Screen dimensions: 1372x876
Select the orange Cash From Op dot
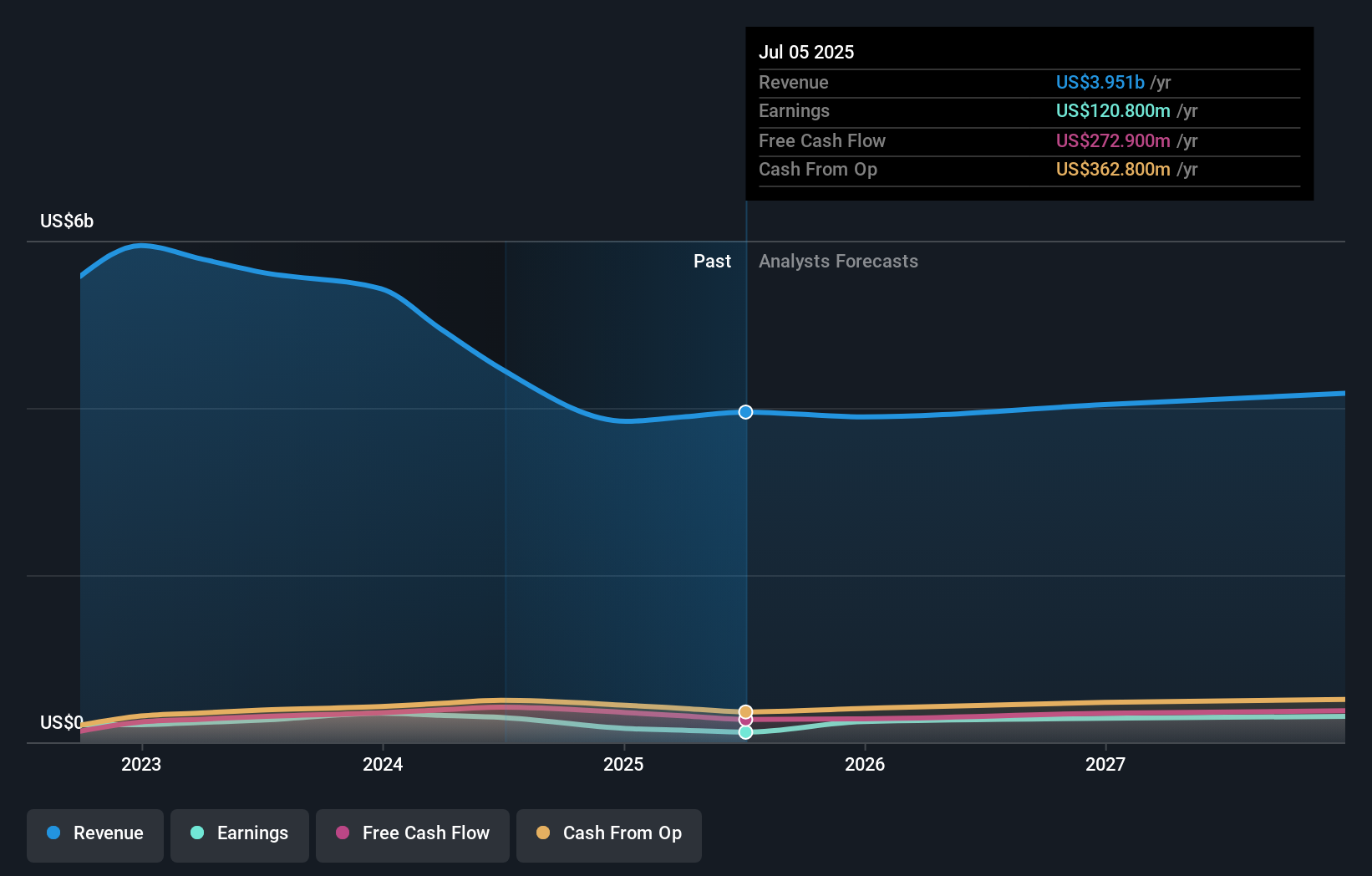coord(544,833)
